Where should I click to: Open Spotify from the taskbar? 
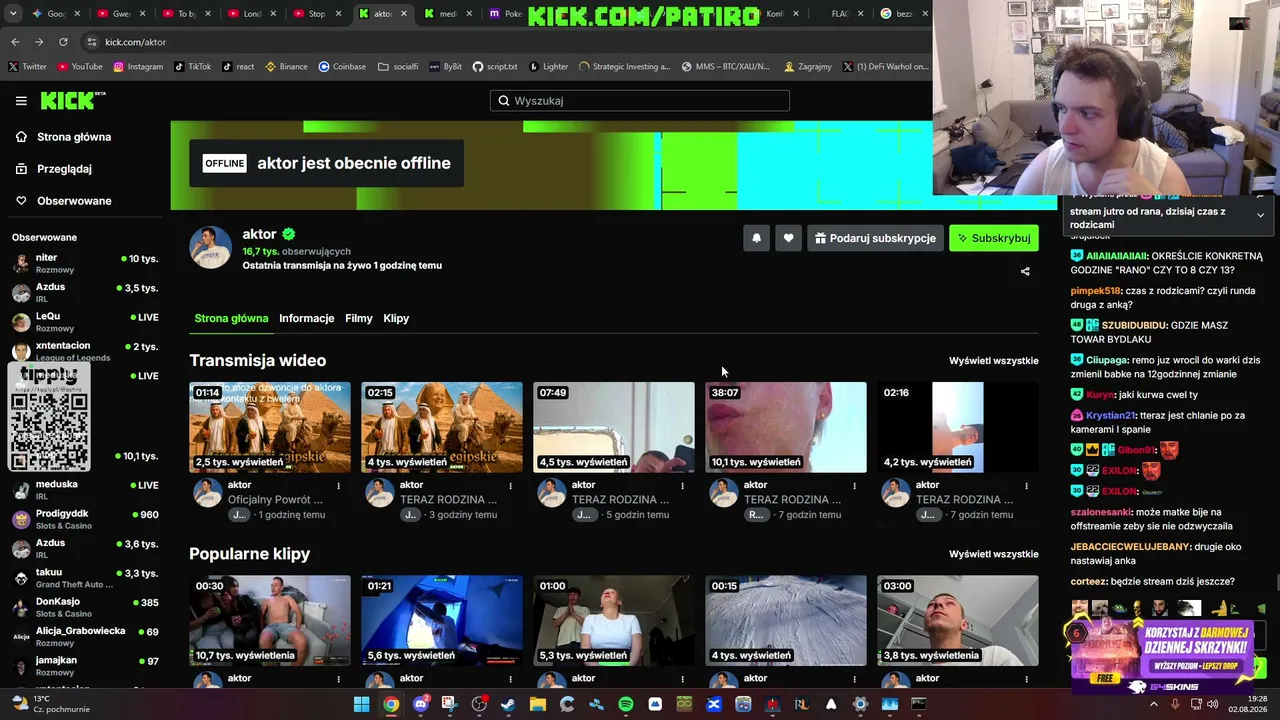(625, 704)
